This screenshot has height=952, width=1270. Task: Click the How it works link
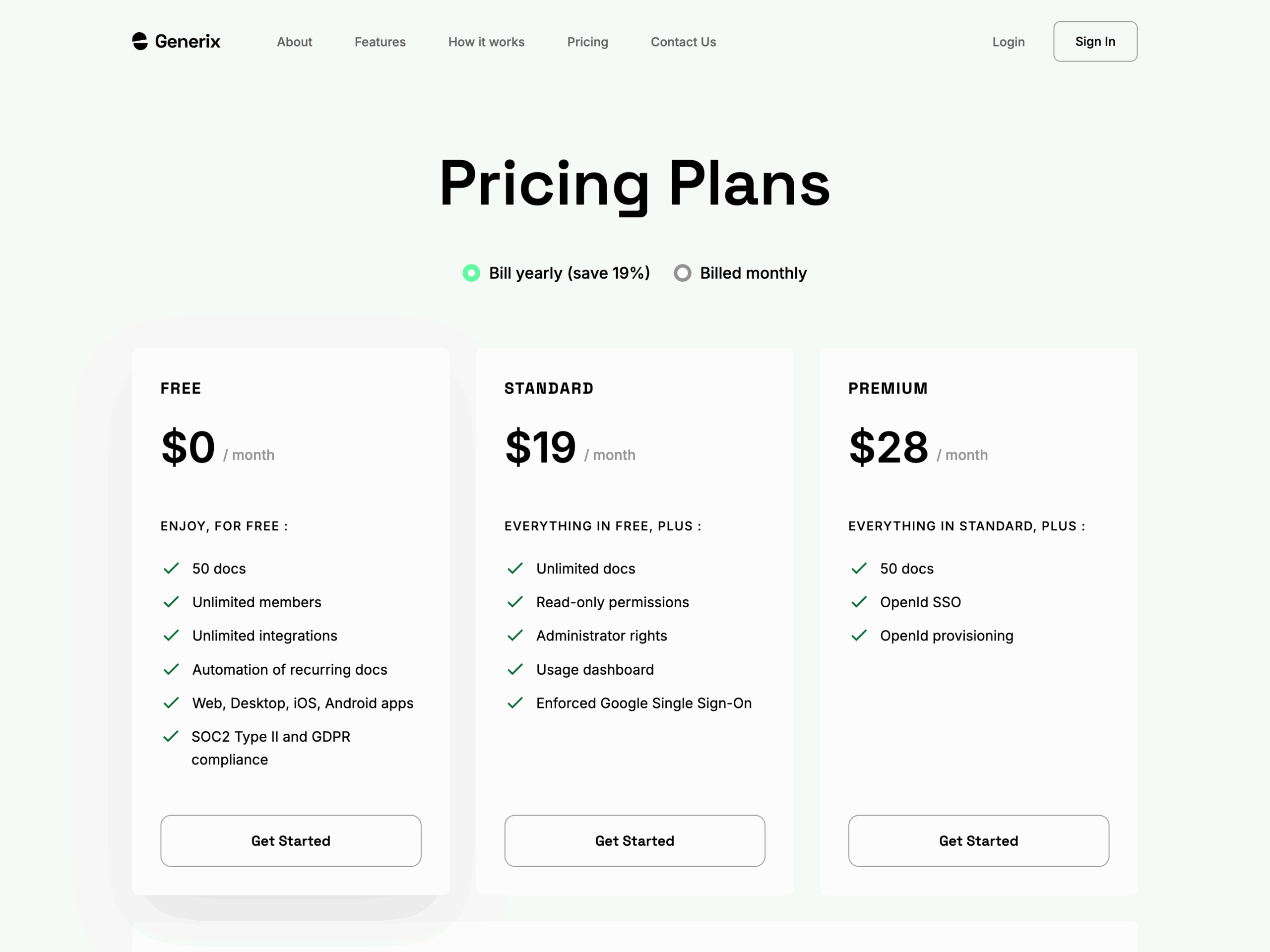pos(486,41)
